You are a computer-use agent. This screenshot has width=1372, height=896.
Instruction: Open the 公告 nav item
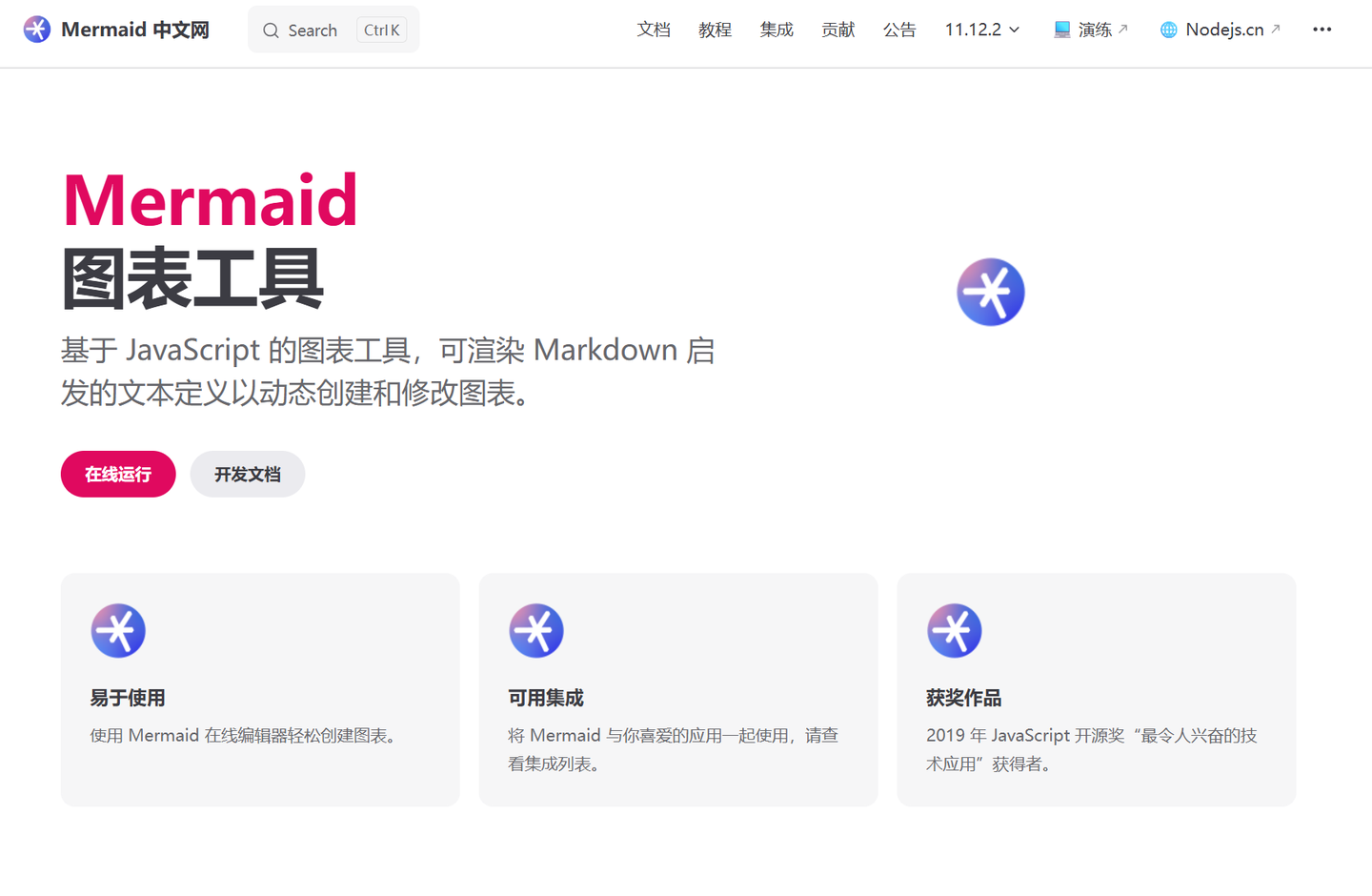(899, 30)
